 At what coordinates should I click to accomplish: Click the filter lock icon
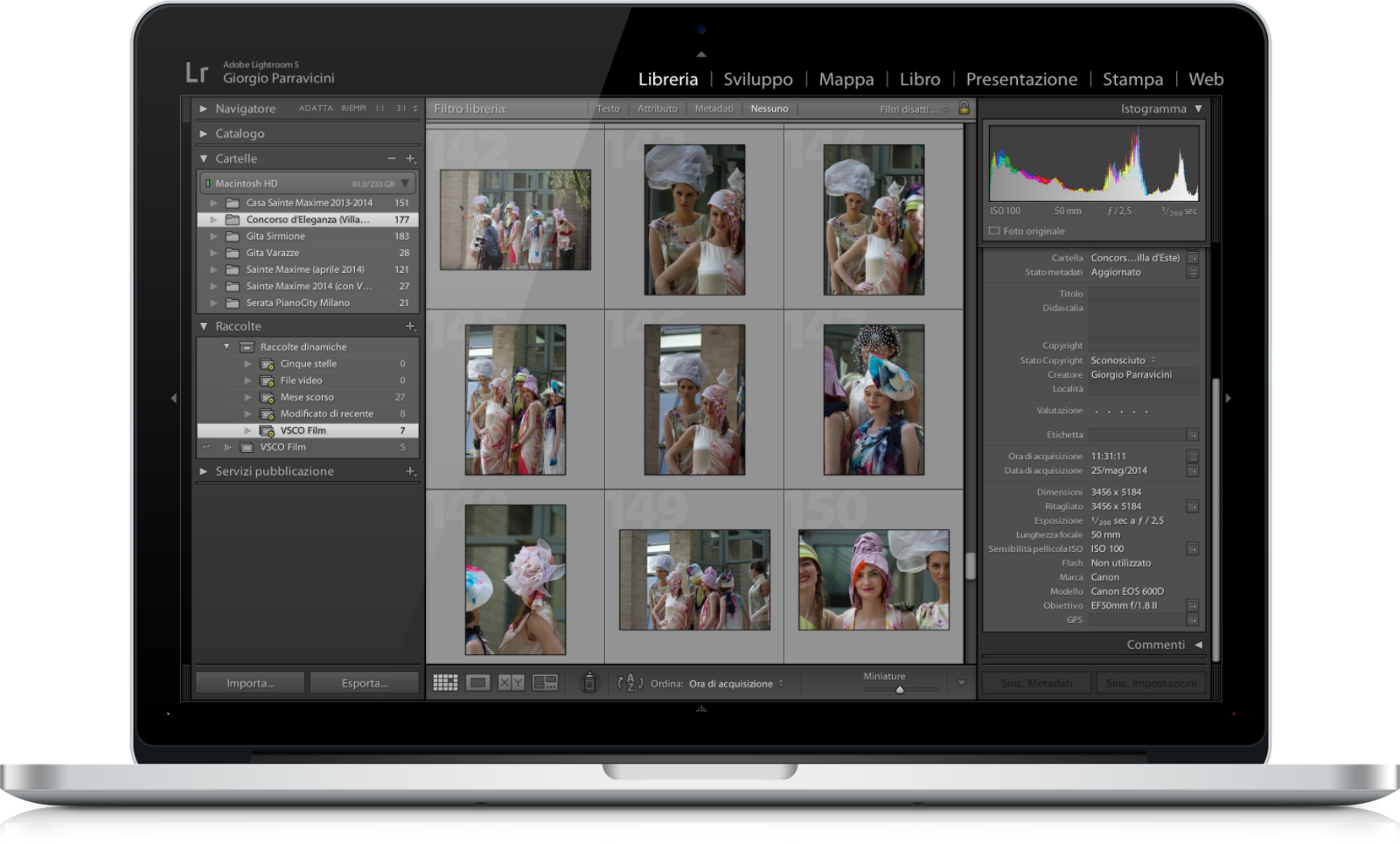964,108
